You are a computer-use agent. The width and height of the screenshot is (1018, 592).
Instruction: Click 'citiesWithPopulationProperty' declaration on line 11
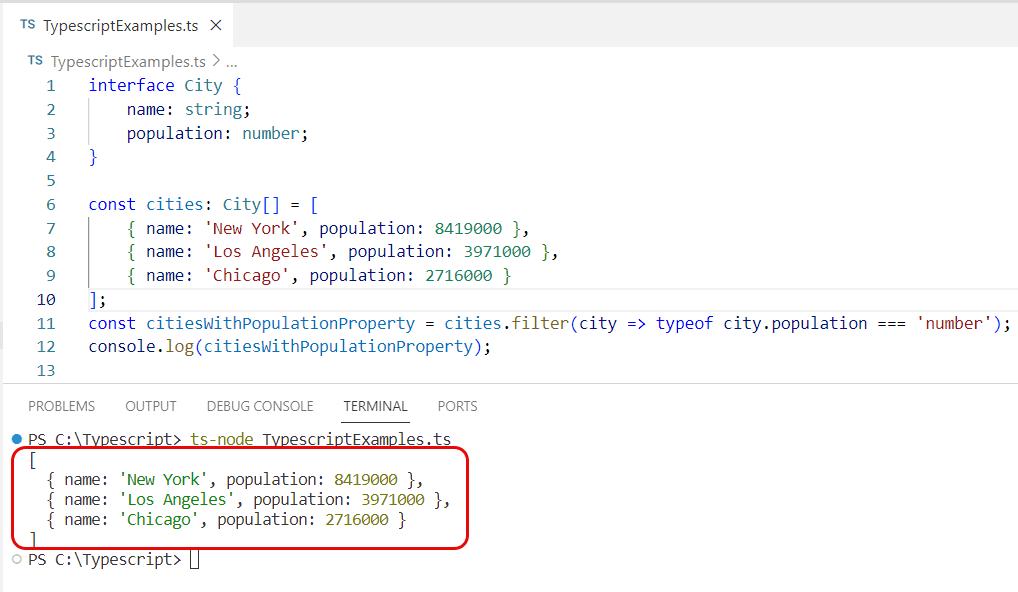click(x=280, y=324)
